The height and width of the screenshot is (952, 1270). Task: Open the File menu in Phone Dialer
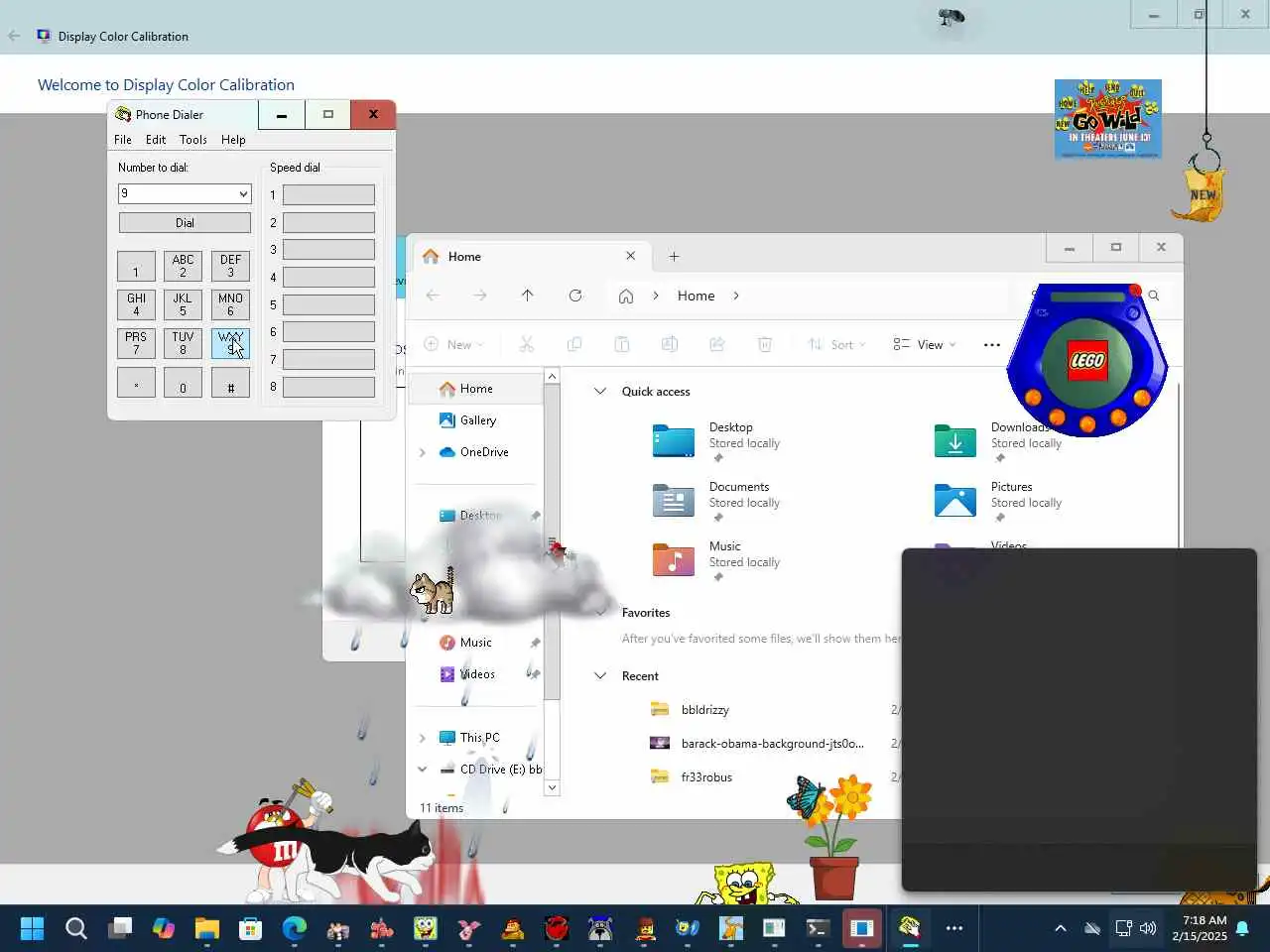[123, 140]
